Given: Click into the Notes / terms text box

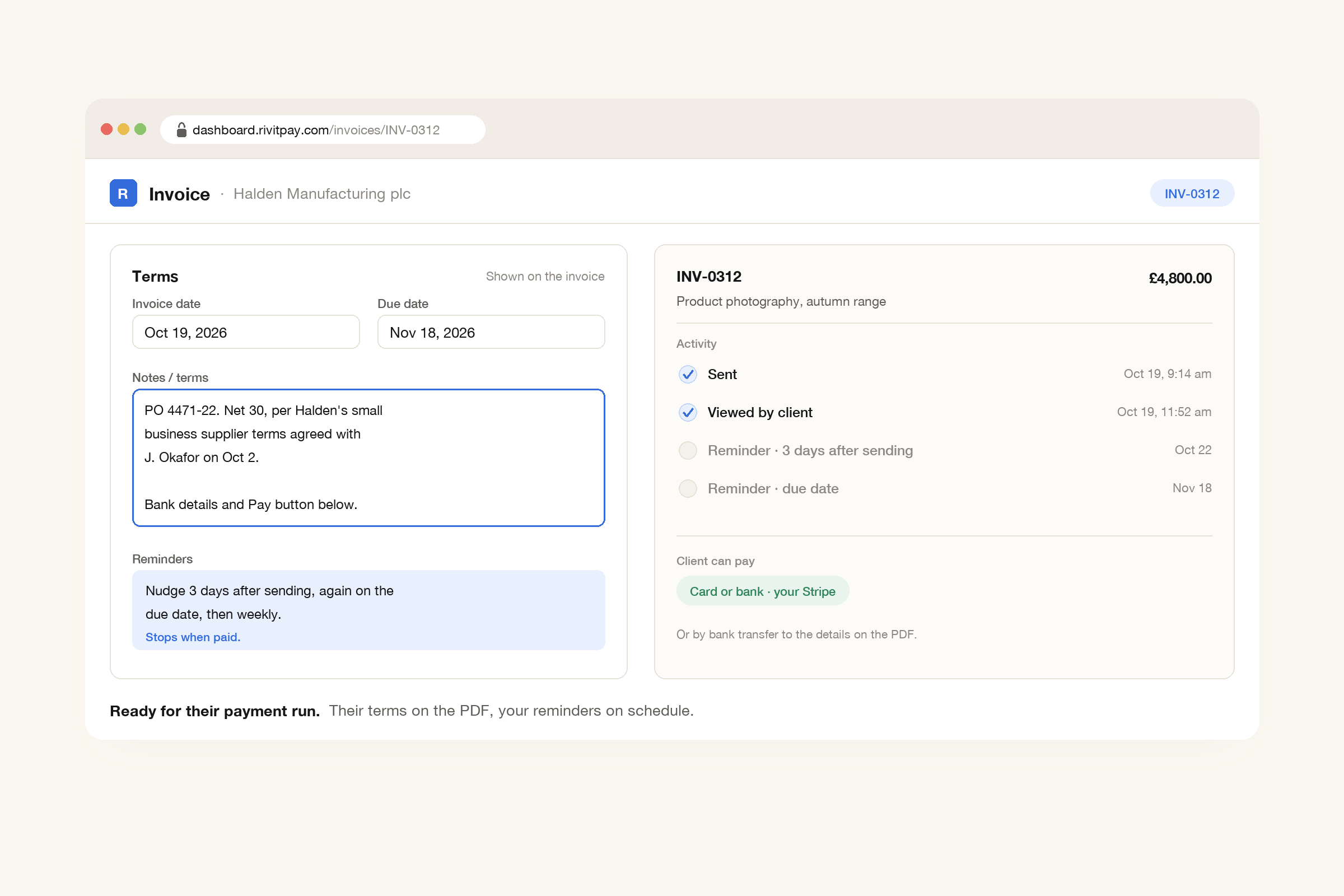Looking at the screenshot, I should click(368, 458).
